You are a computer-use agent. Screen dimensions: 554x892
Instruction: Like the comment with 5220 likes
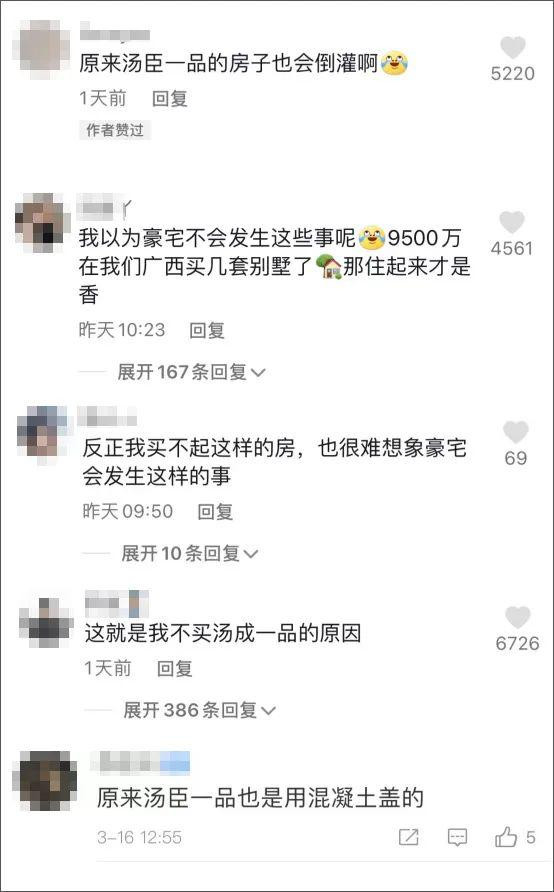tap(512, 48)
